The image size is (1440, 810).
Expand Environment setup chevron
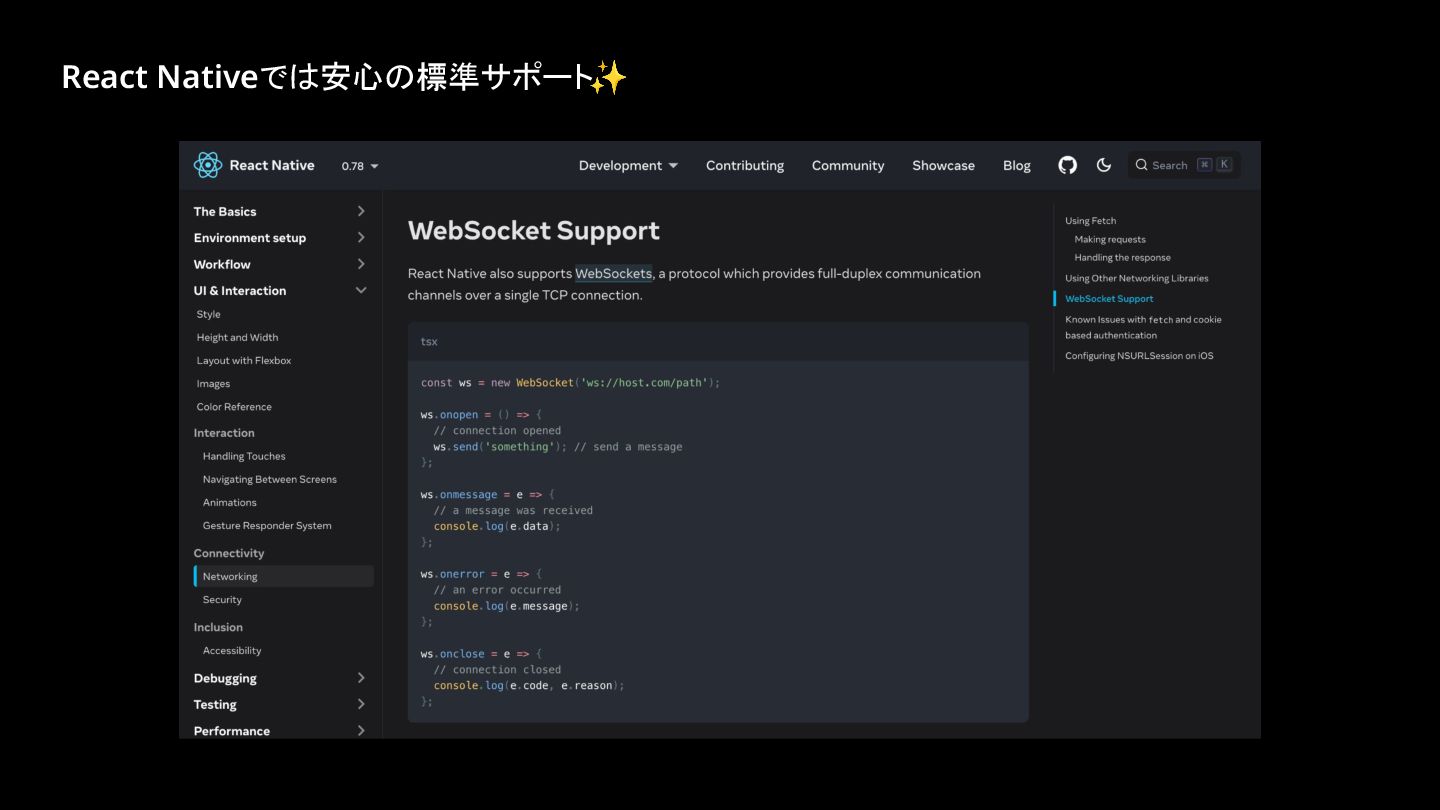361,238
